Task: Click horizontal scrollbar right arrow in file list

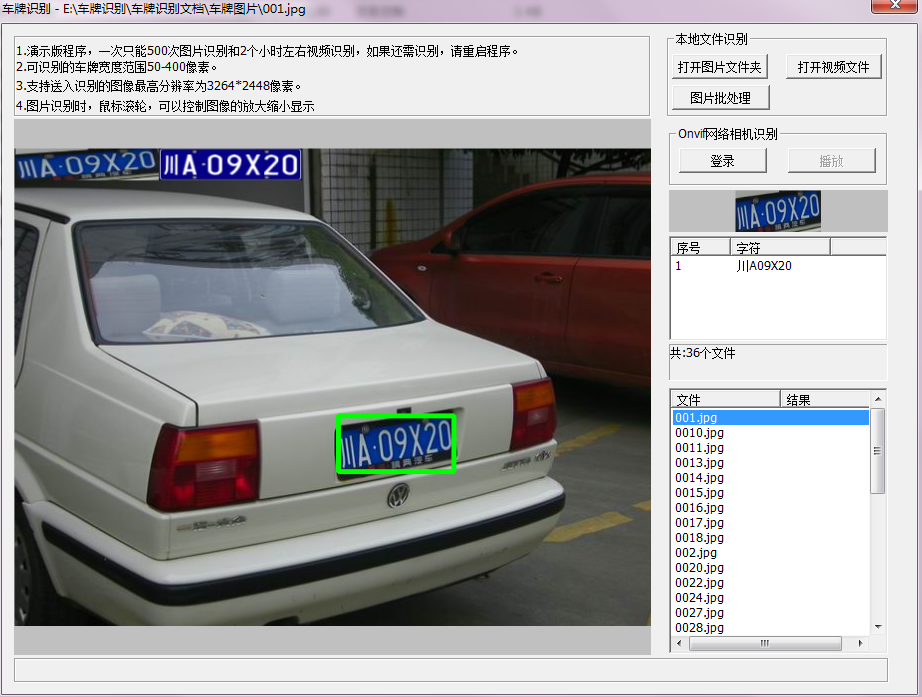Action: pyautogui.click(x=862, y=644)
